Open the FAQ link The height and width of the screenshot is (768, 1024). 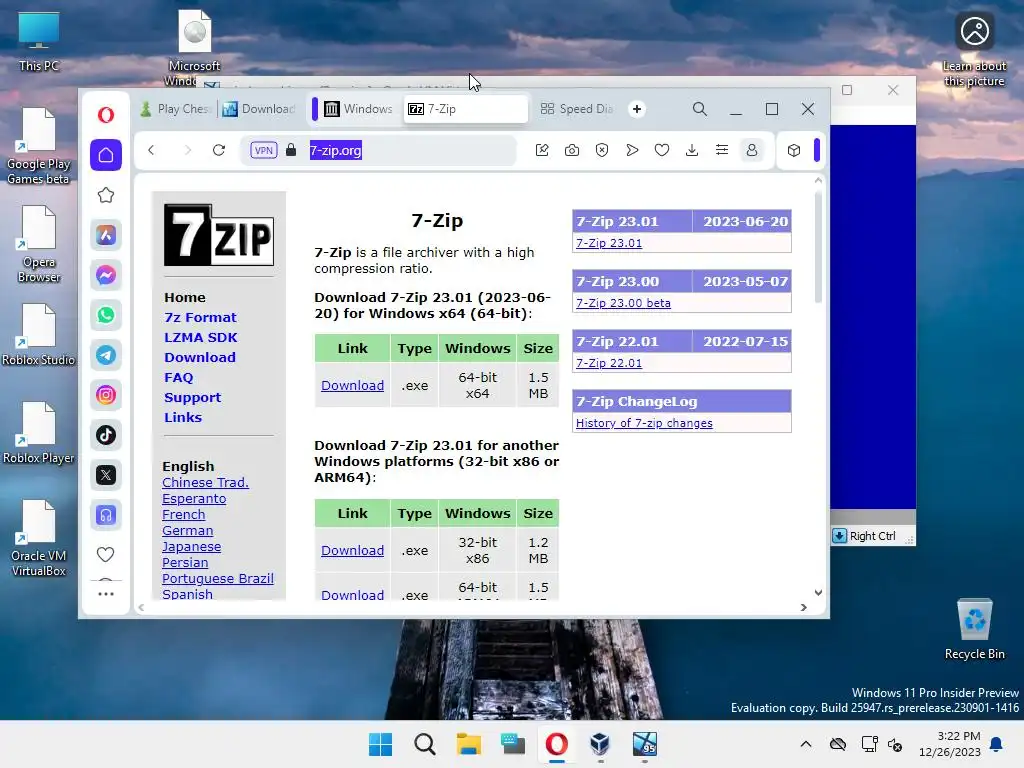pyautogui.click(x=178, y=377)
